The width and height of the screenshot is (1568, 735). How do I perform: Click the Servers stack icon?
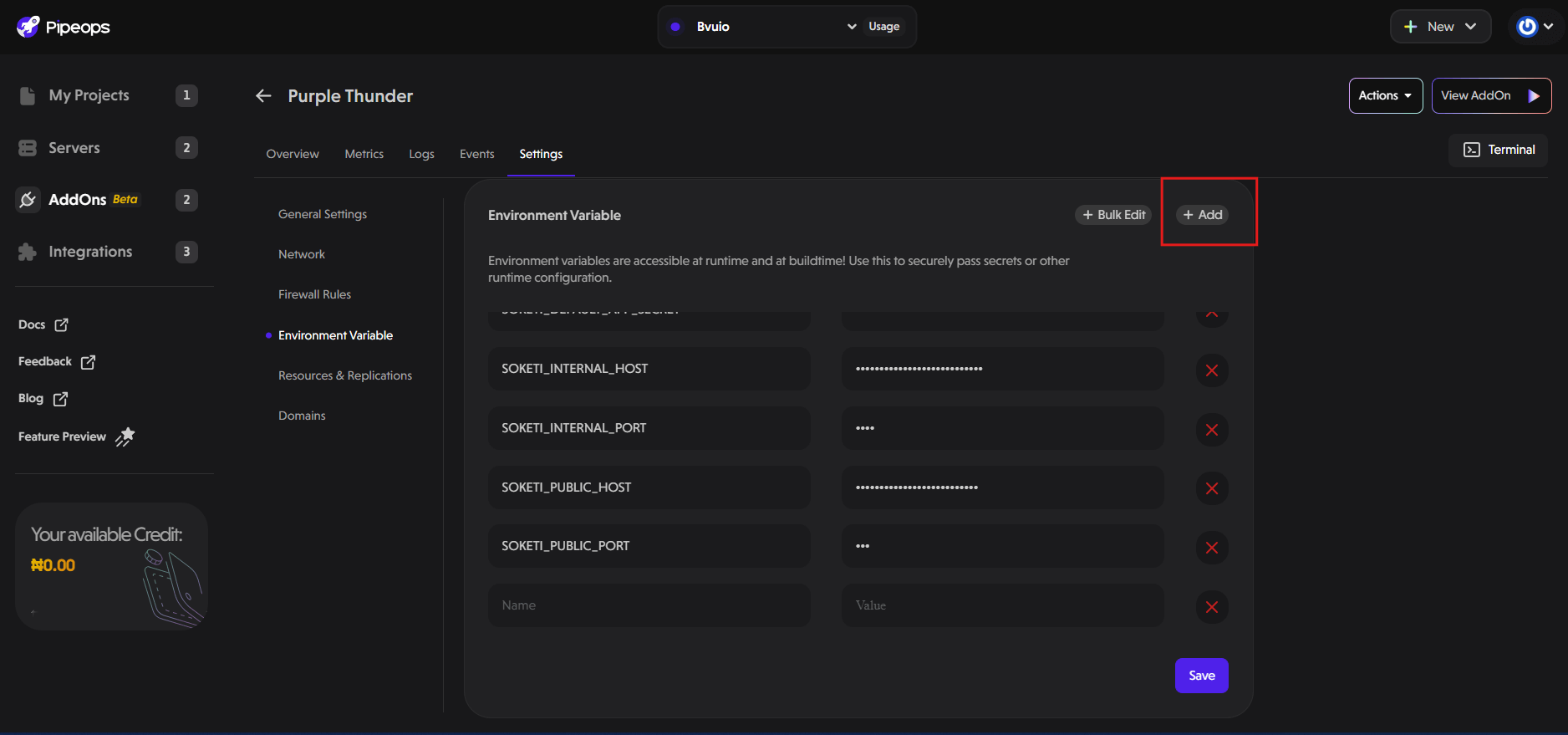(28, 148)
